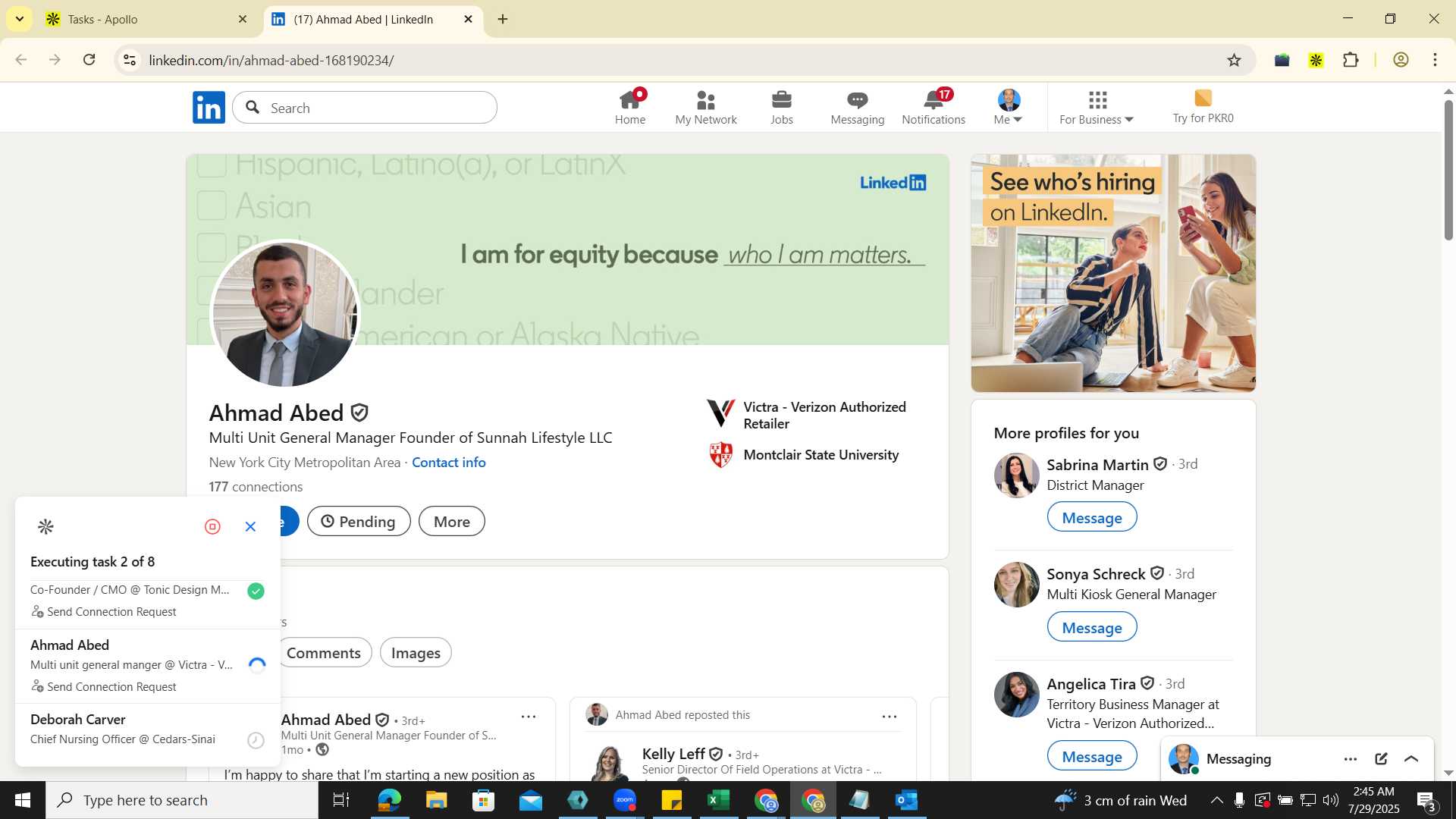Open the For Business apps grid
Viewport: 1456px width, 819px height.
pyautogui.click(x=1097, y=108)
